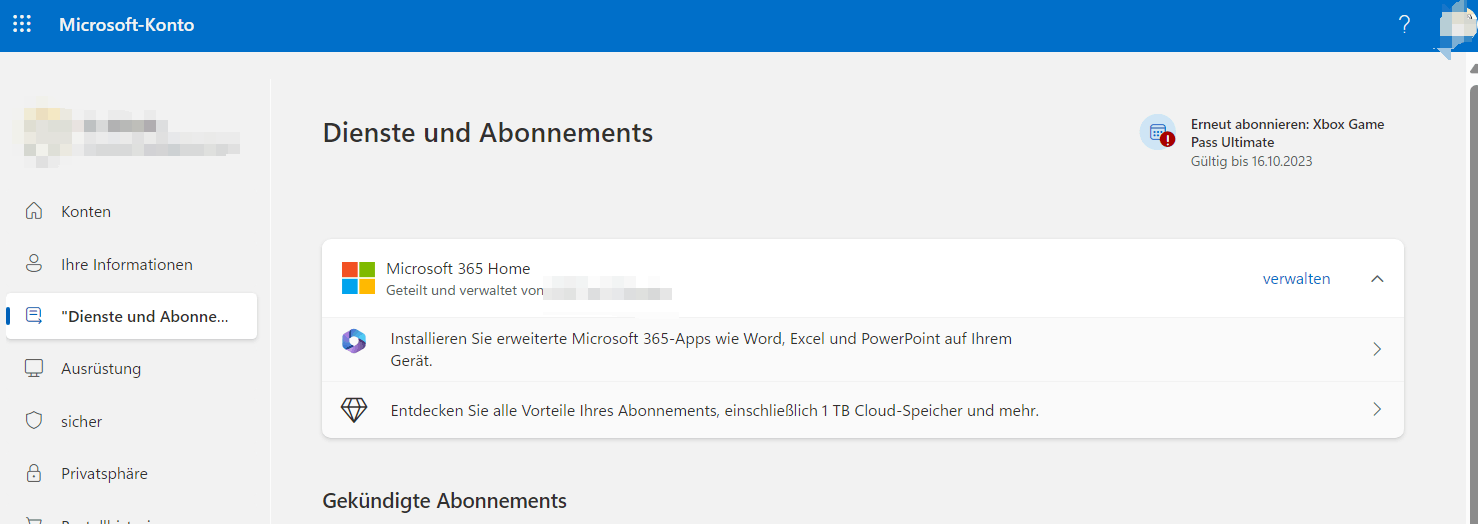Screen dimensions: 1478x524
Task: Click the Ausrüstung monitor icon
Action: pos(34,368)
